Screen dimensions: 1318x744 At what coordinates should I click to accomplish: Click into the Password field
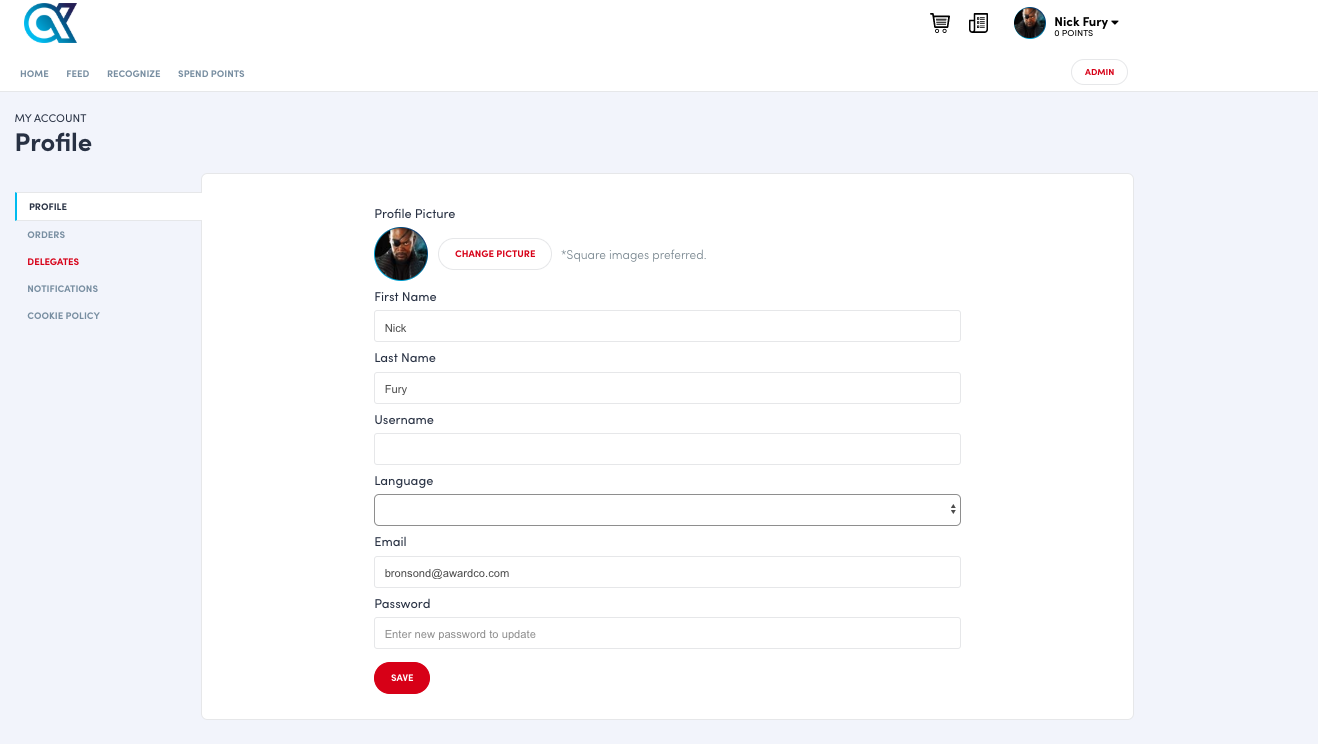(x=667, y=634)
